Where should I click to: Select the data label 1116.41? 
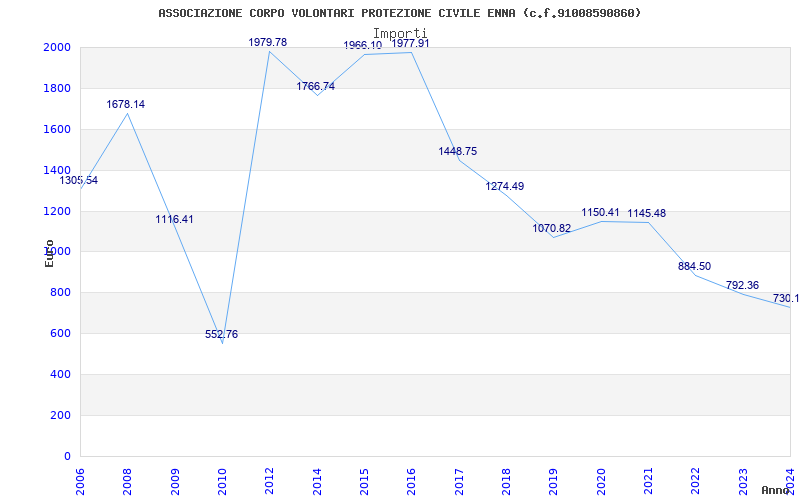coord(174,219)
